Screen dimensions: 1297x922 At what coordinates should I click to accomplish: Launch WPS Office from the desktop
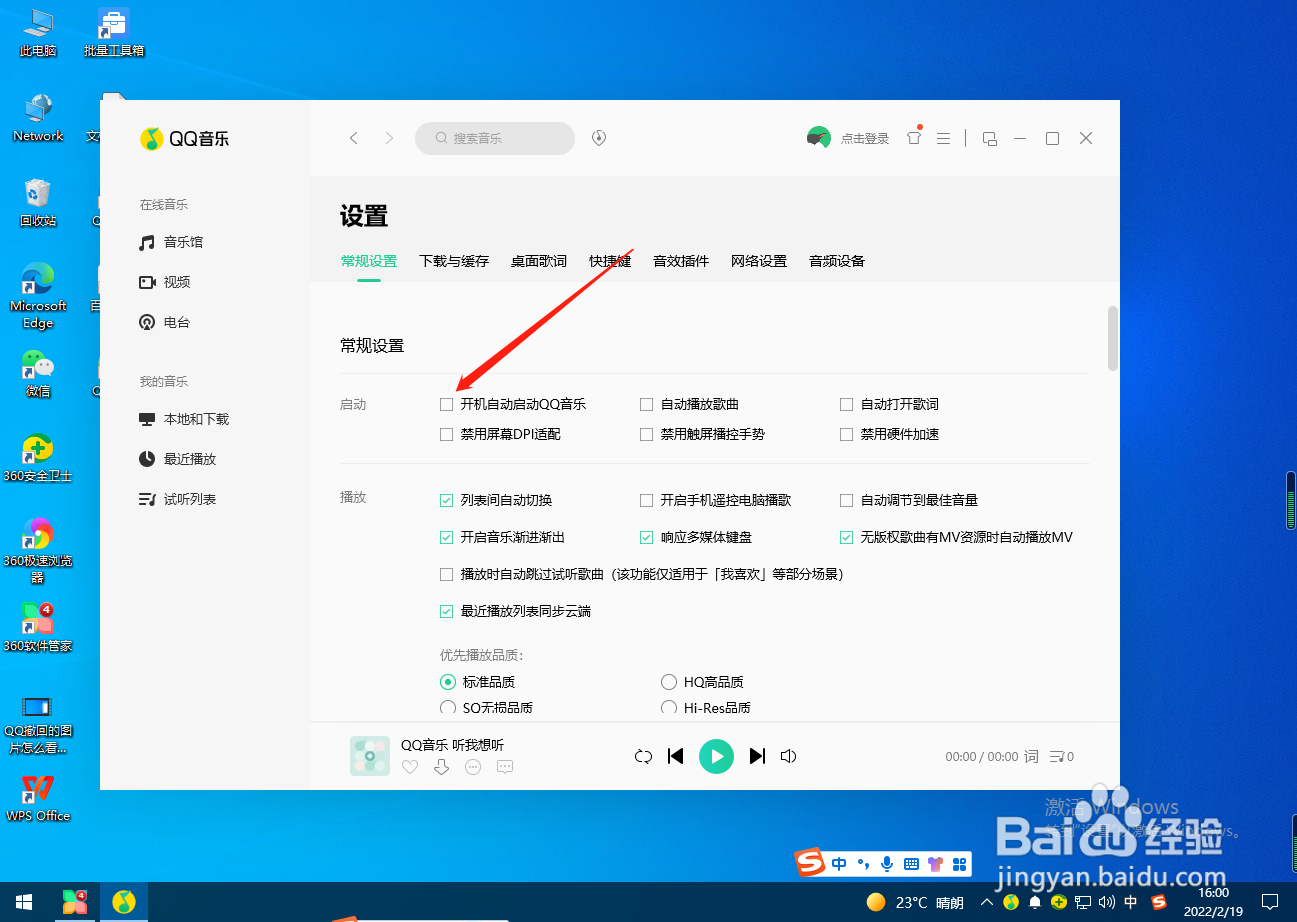(x=37, y=790)
